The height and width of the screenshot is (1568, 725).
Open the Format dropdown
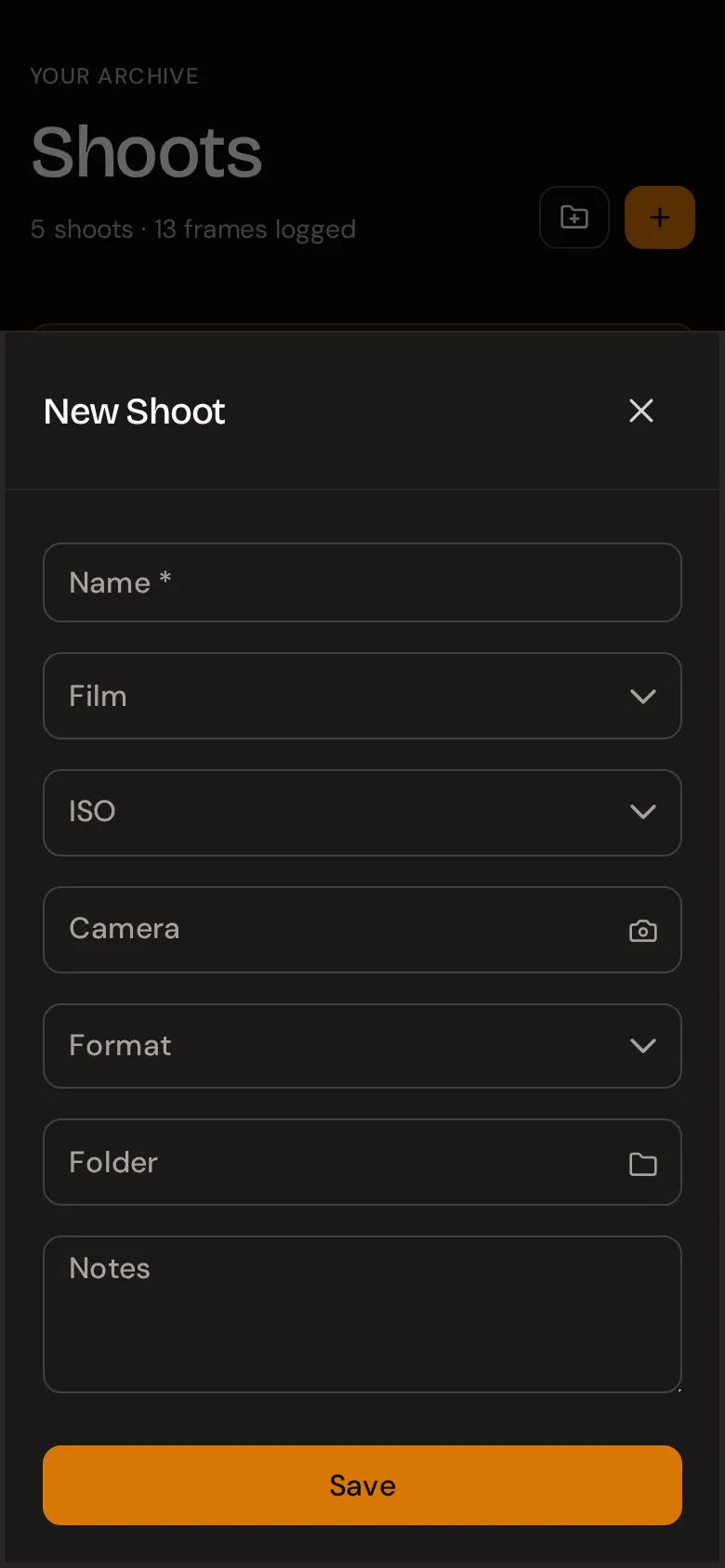pos(362,1046)
